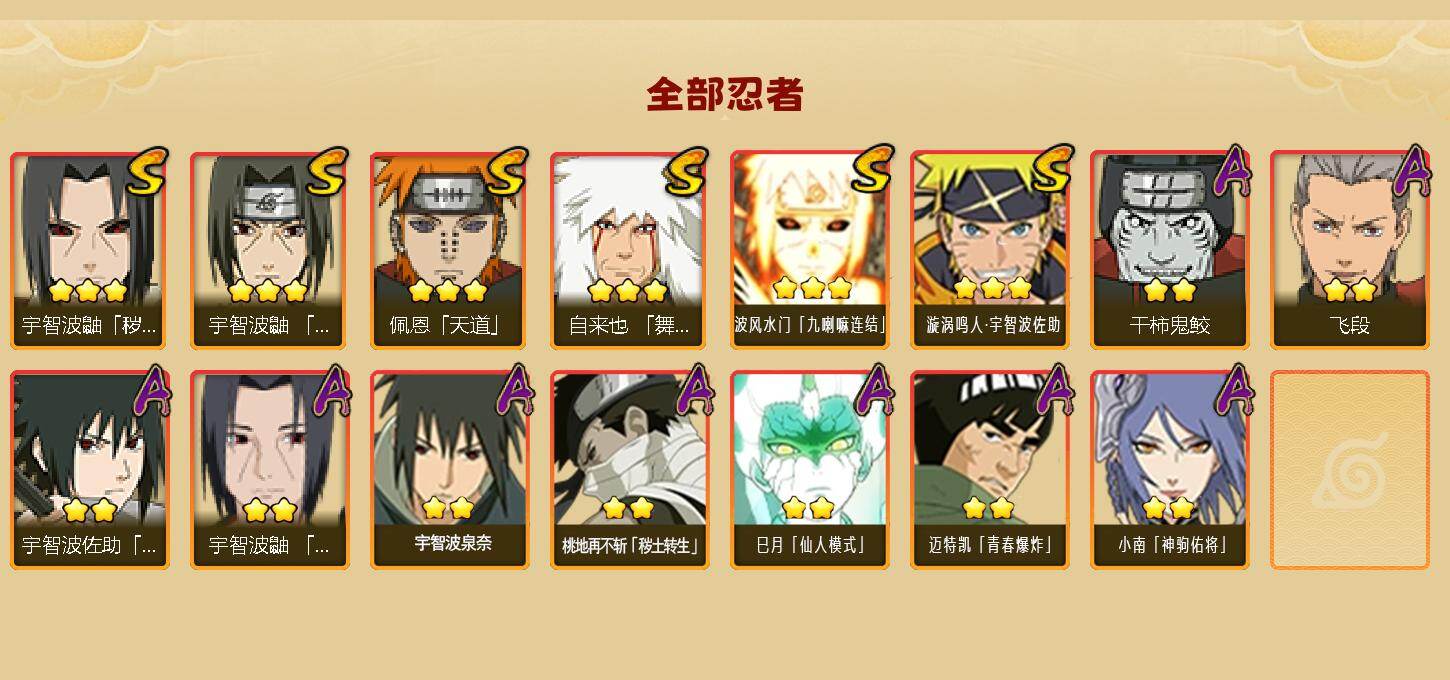Choose the 迈特凯「青春爆炸」 ninja card
The image size is (1450, 680).
point(989,470)
